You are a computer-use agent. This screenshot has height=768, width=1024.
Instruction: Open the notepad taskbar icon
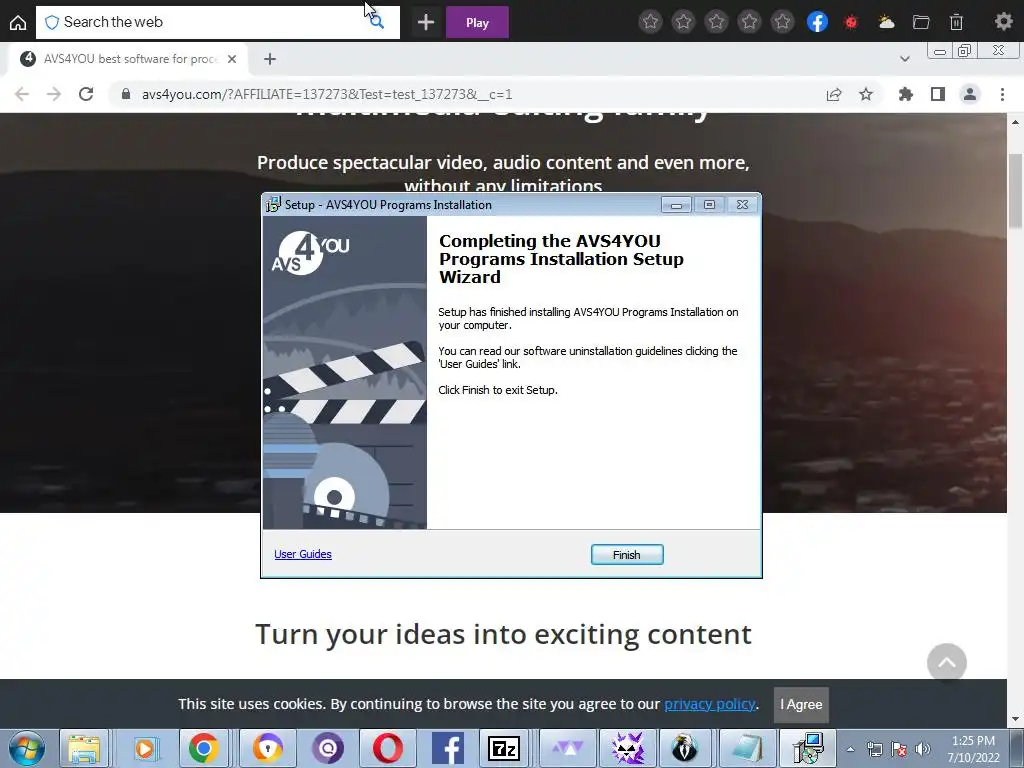[x=746, y=748]
